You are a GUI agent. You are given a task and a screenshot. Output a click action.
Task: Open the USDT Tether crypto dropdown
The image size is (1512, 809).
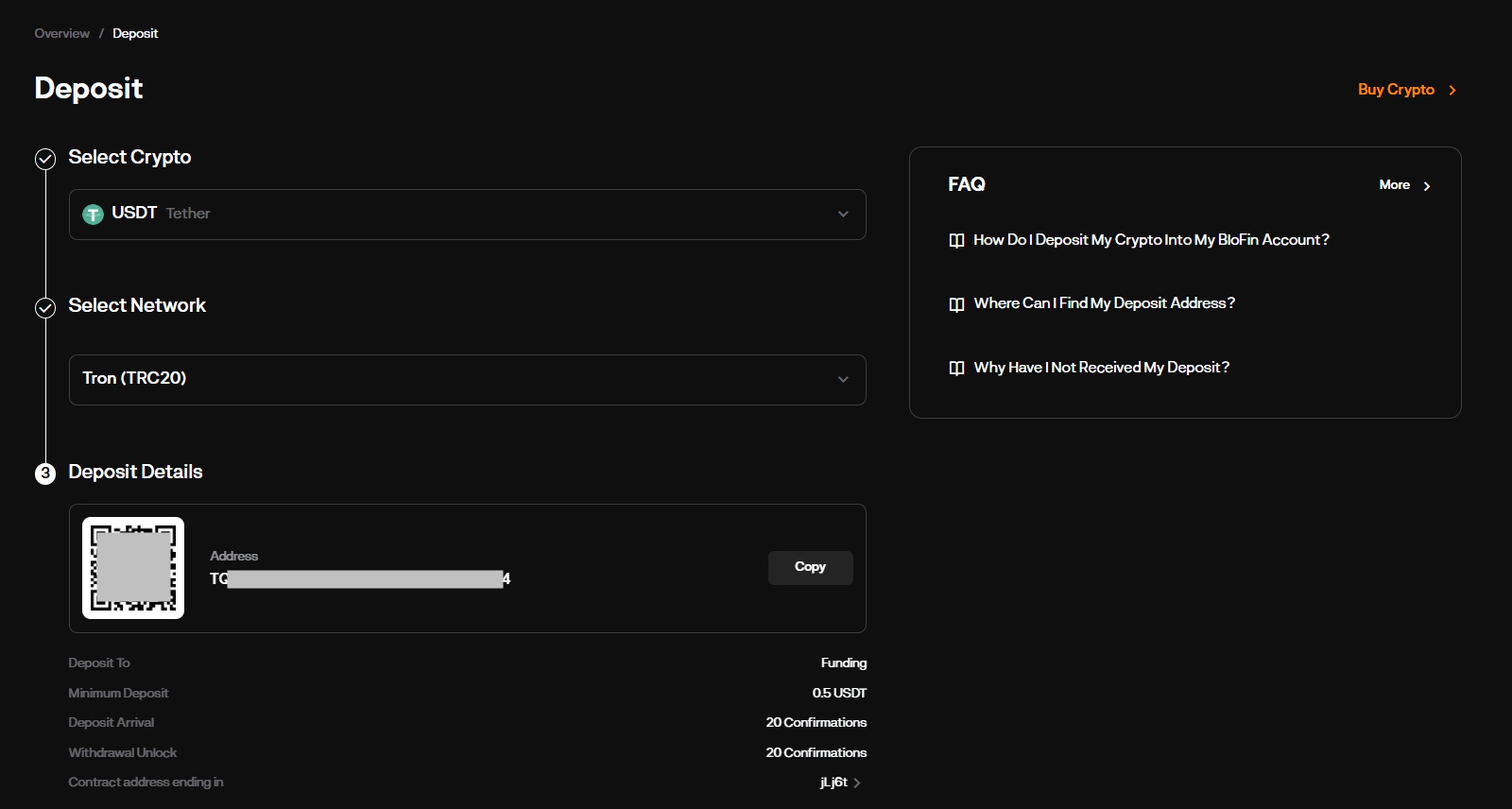tap(468, 215)
